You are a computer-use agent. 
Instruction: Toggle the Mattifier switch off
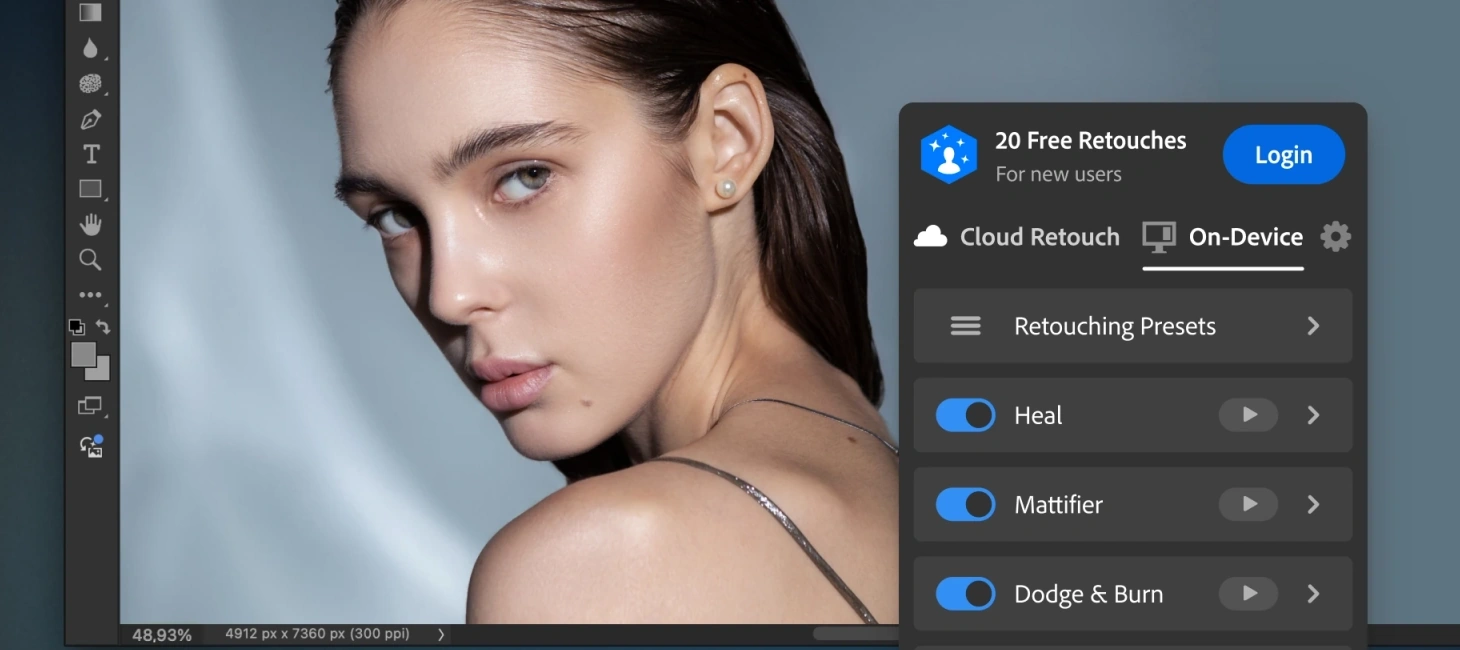click(x=965, y=505)
